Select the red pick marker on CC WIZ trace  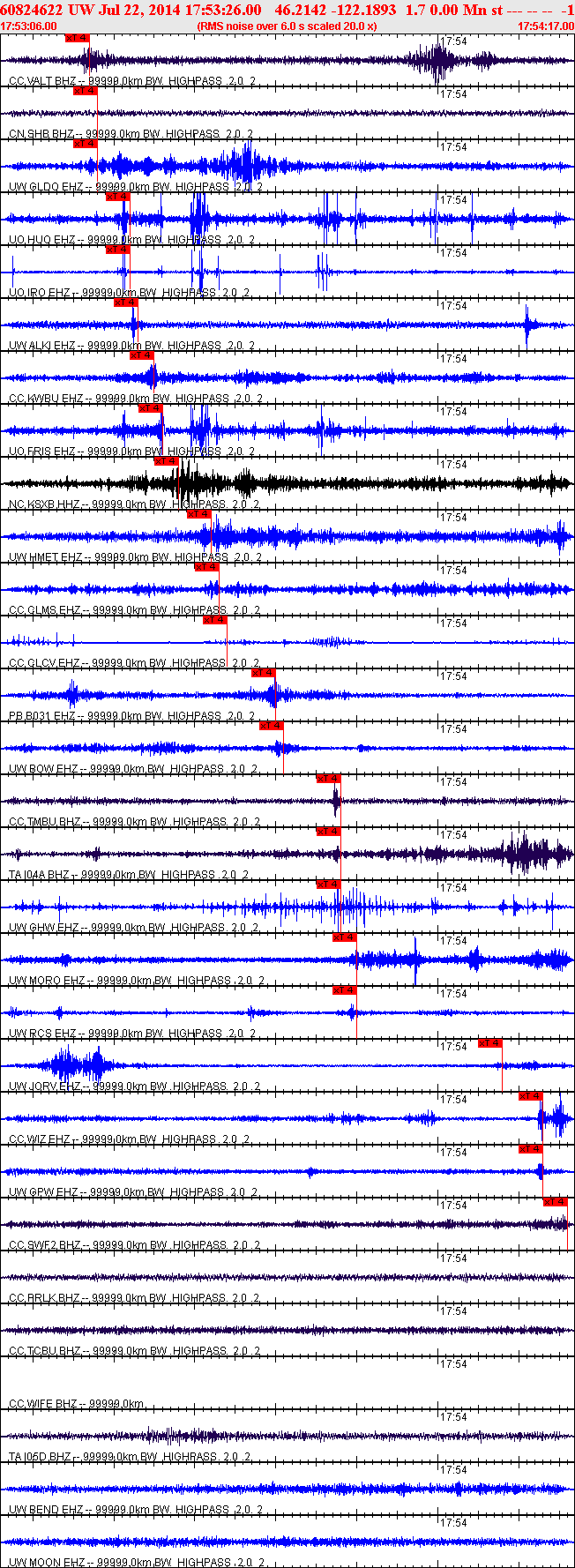[531, 1096]
